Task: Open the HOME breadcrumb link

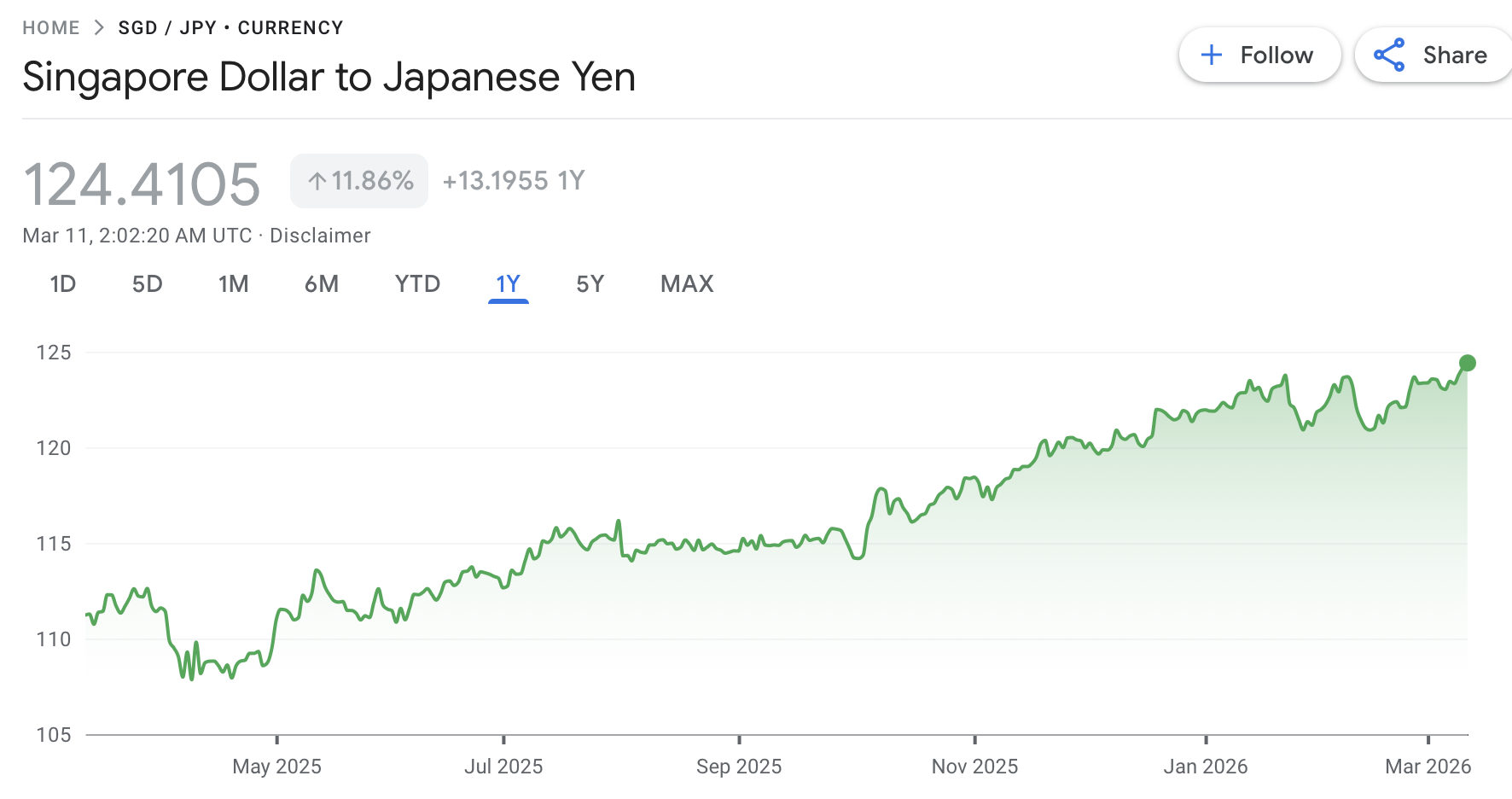Action: 51,26
